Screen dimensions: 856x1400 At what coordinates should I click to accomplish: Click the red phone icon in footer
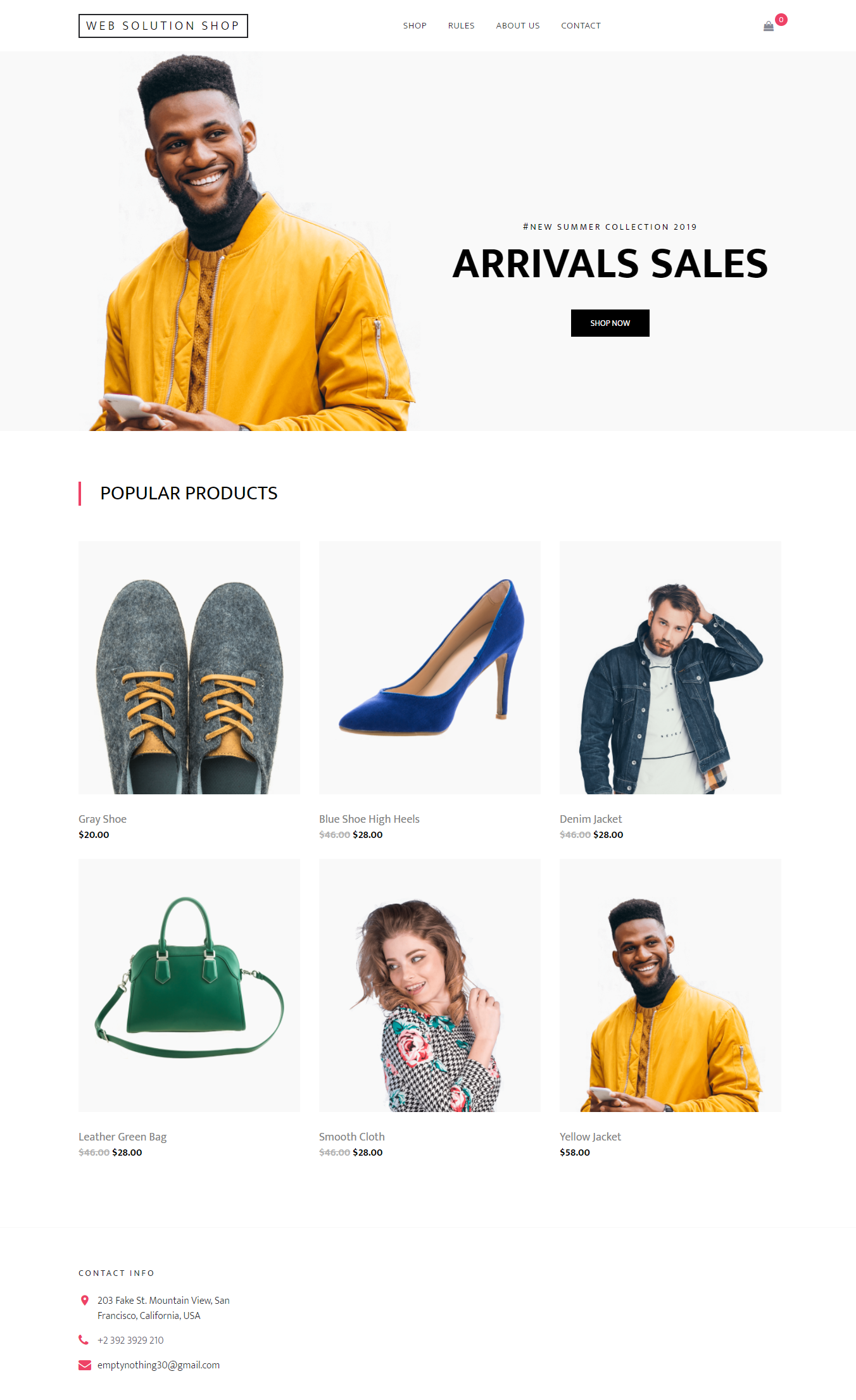tap(84, 1339)
